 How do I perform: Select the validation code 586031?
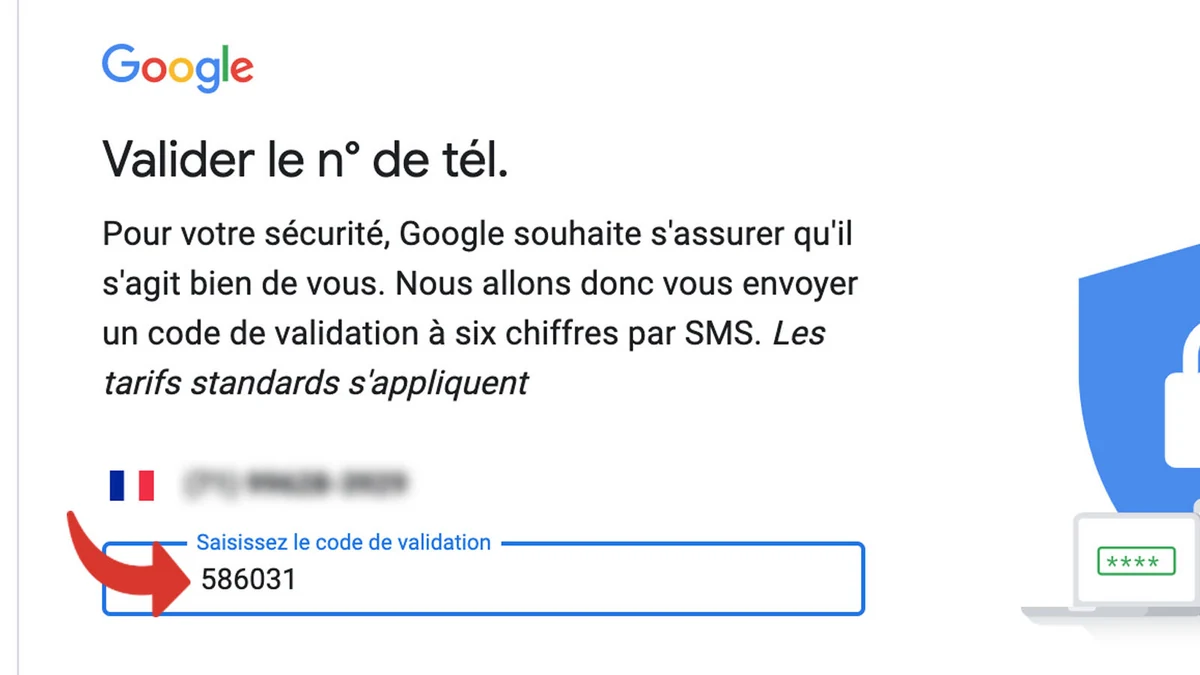pos(248,579)
